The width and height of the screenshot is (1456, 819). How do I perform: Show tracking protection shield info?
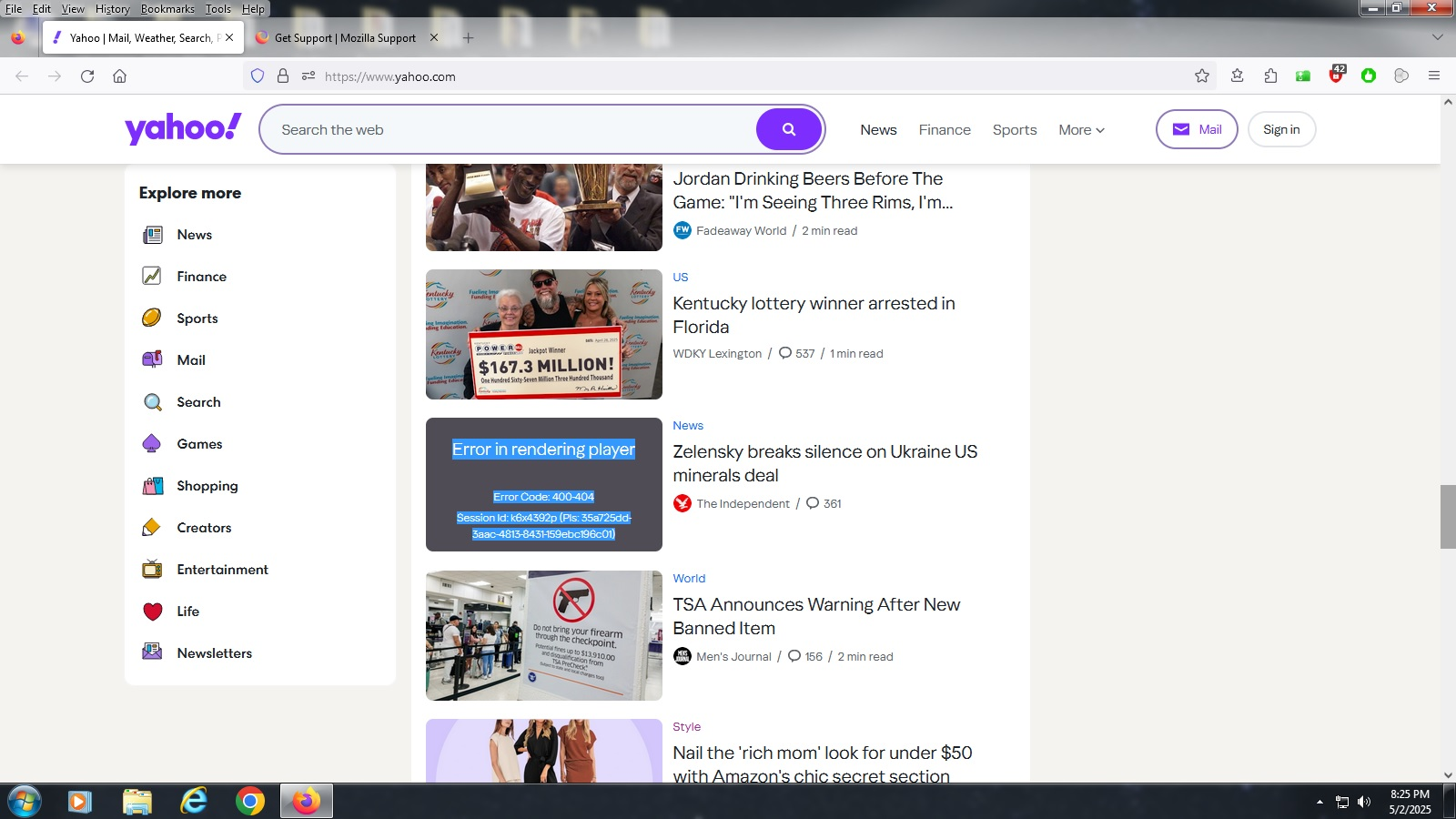[x=258, y=76]
